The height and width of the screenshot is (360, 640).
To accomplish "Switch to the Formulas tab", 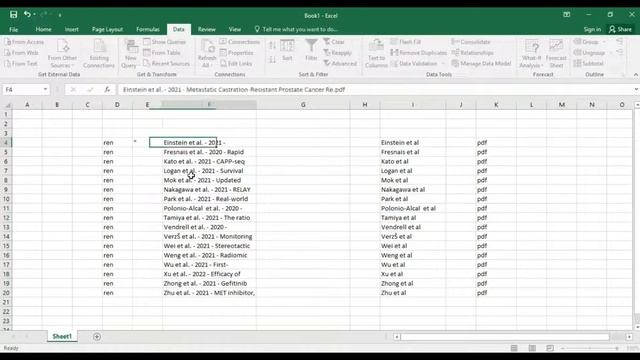I will pyautogui.click(x=148, y=29).
